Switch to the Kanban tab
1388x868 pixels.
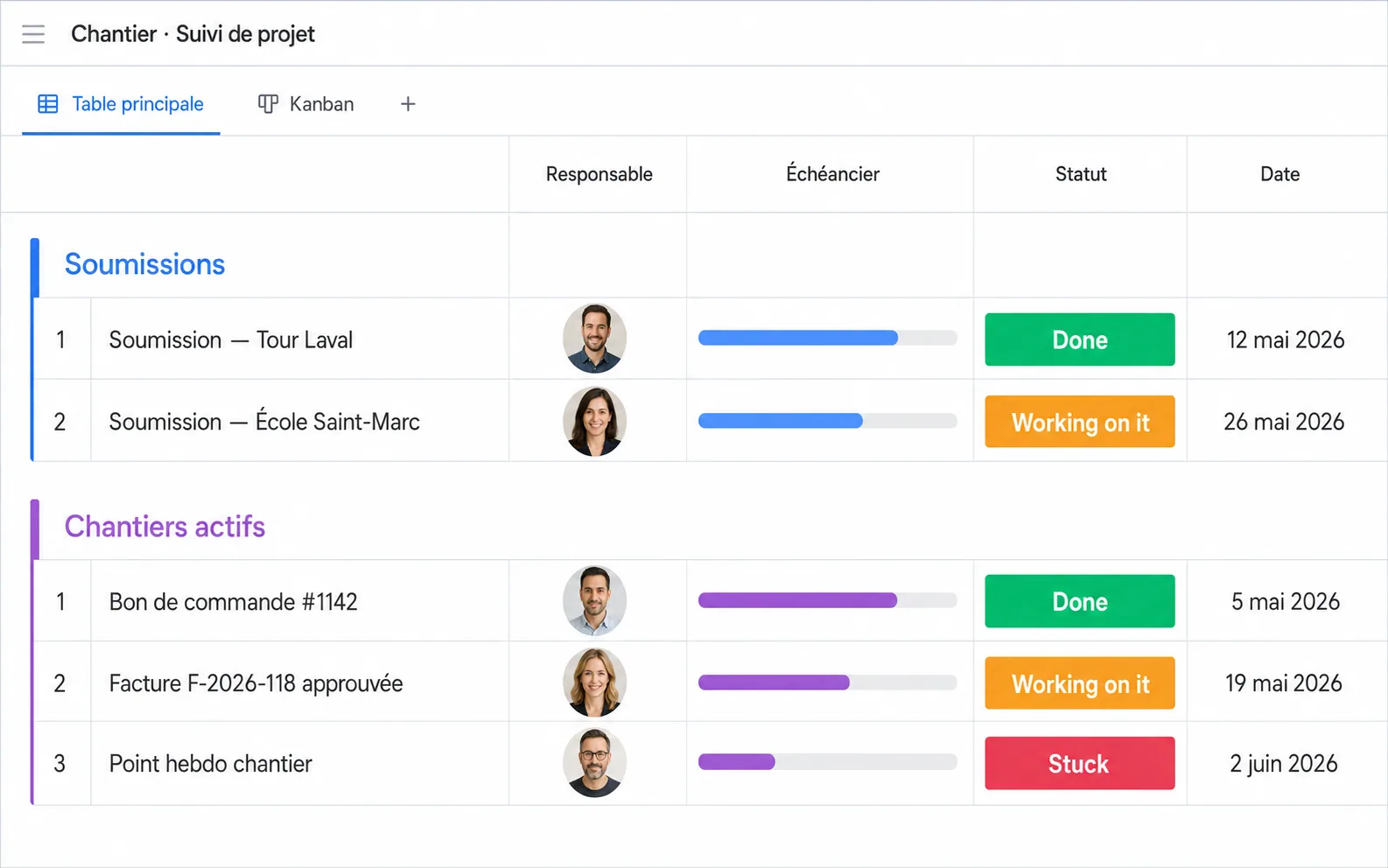click(x=306, y=104)
